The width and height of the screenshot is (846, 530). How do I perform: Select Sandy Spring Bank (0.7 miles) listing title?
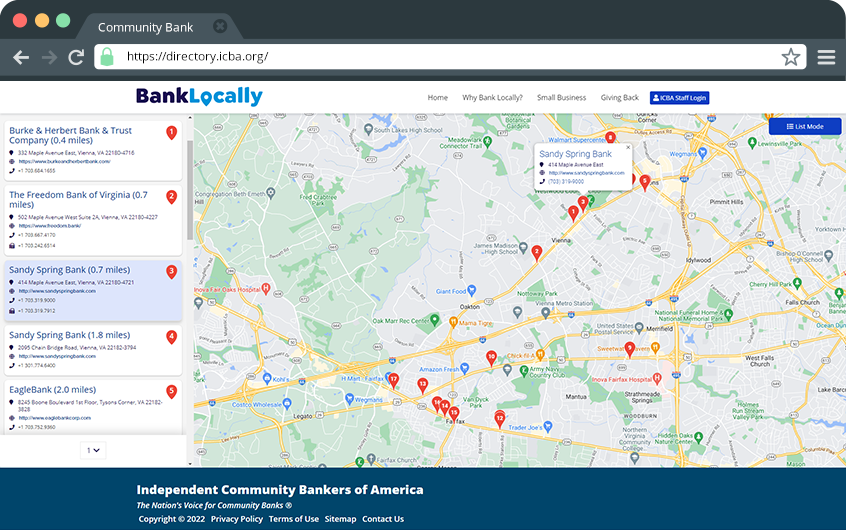tap(70, 270)
